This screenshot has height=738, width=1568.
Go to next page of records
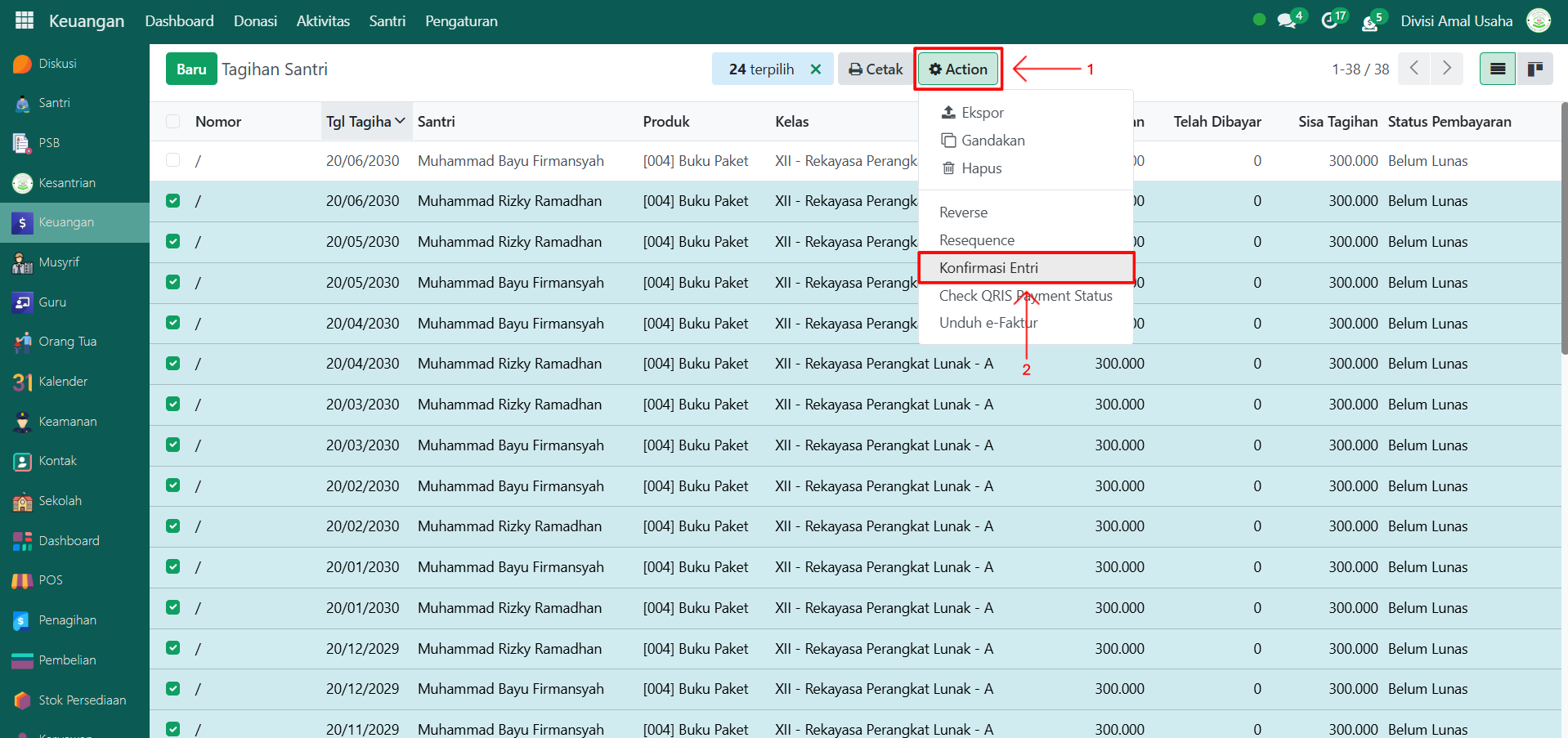(x=1446, y=69)
